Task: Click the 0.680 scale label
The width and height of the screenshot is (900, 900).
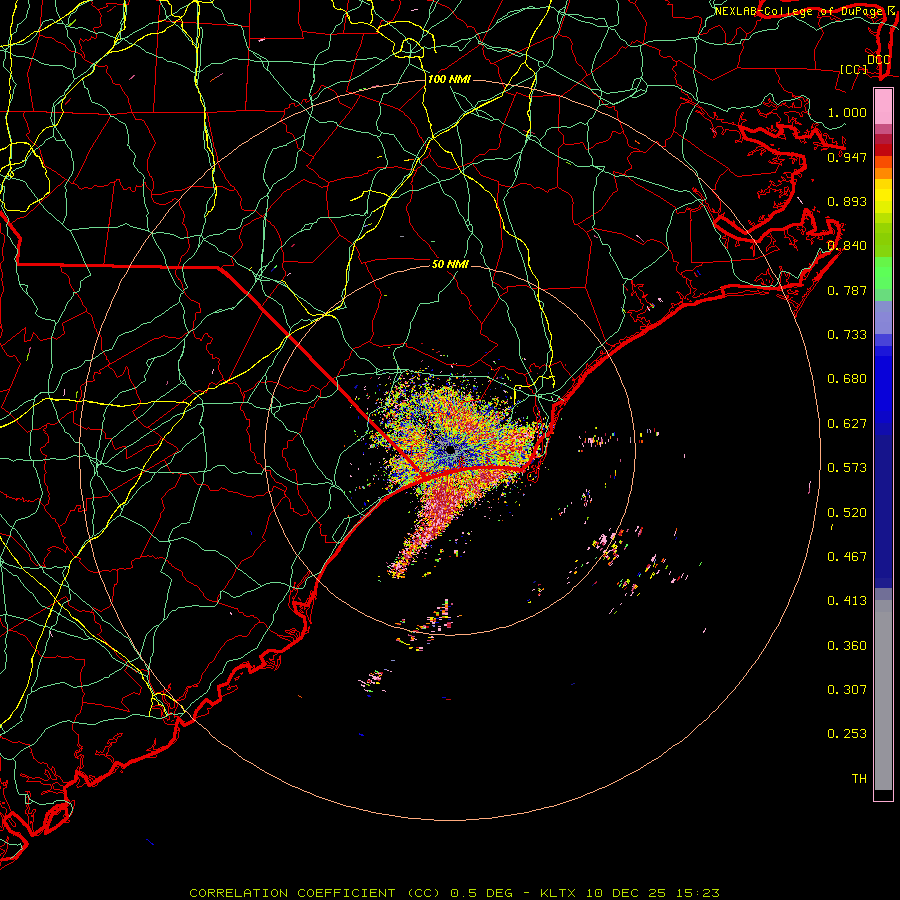Action: coord(847,379)
